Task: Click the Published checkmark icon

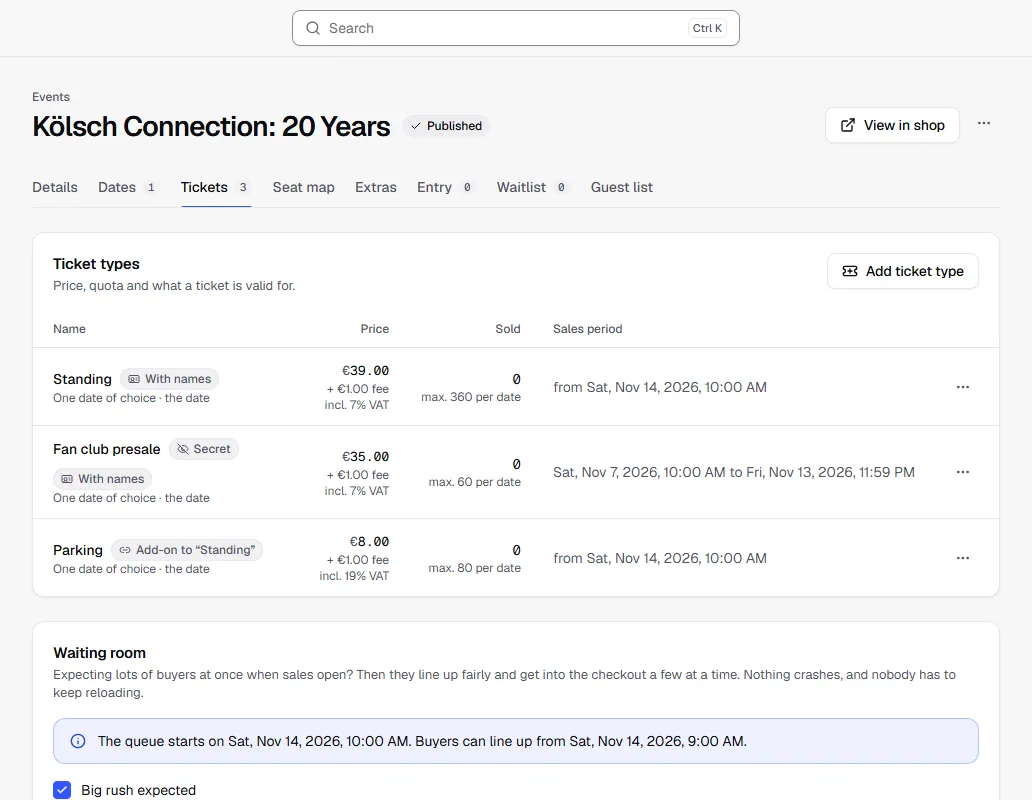Action: click(416, 126)
